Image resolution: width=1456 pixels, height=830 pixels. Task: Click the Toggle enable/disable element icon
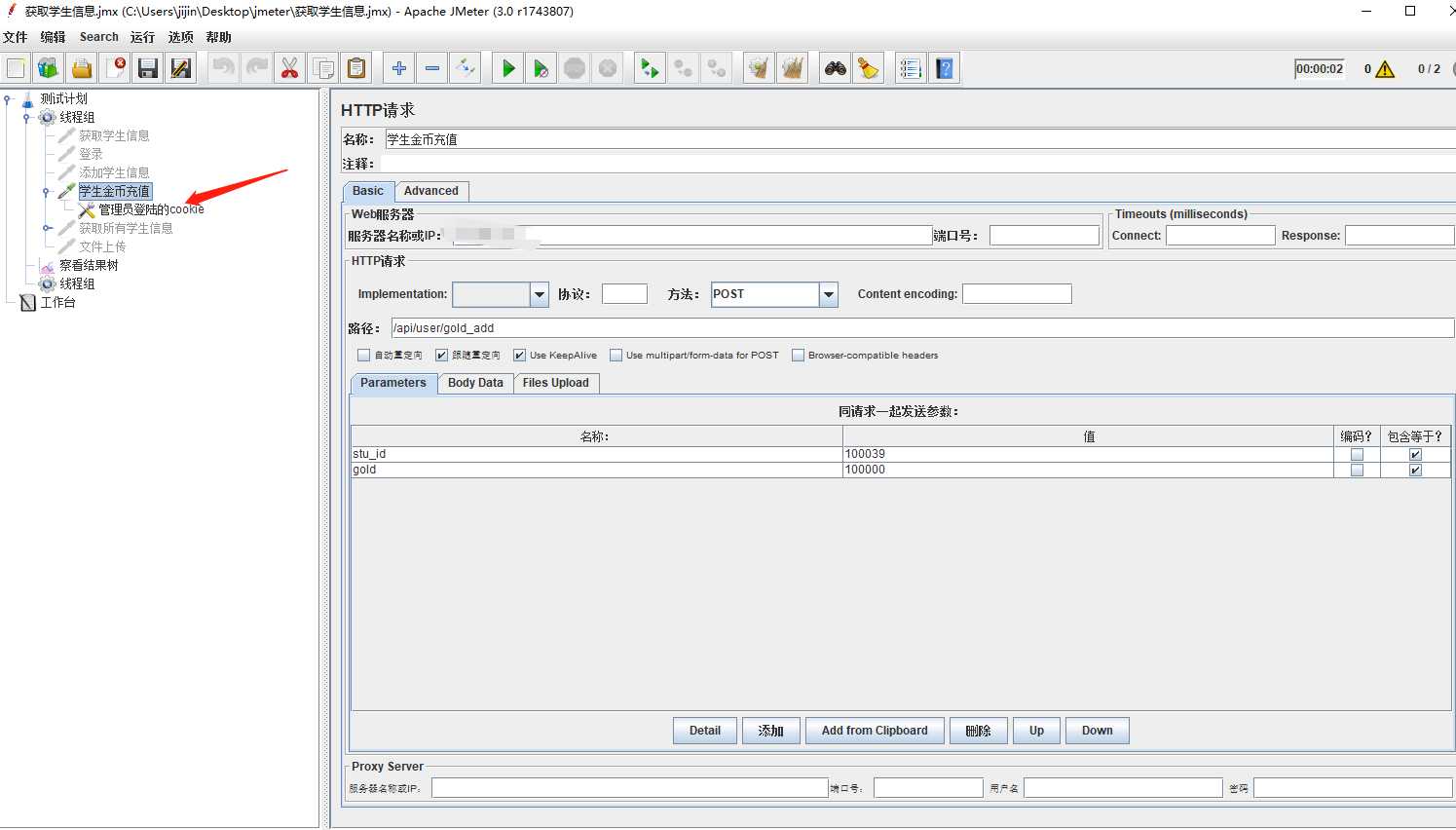tap(466, 68)
